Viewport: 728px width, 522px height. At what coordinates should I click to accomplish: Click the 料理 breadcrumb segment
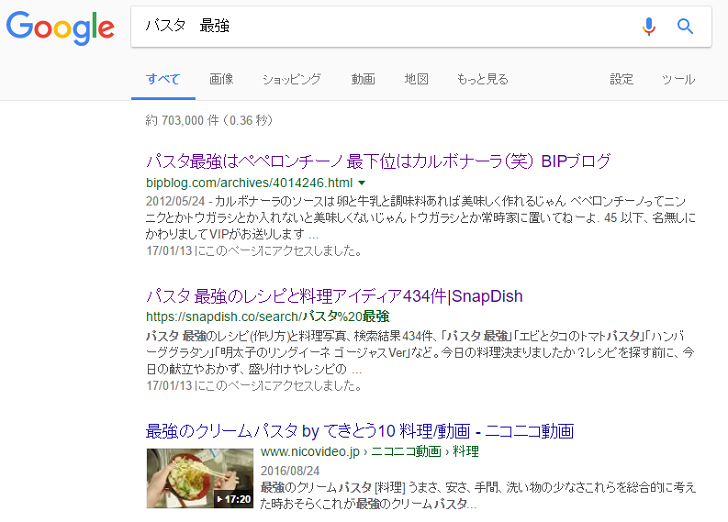tap(466, 451)
